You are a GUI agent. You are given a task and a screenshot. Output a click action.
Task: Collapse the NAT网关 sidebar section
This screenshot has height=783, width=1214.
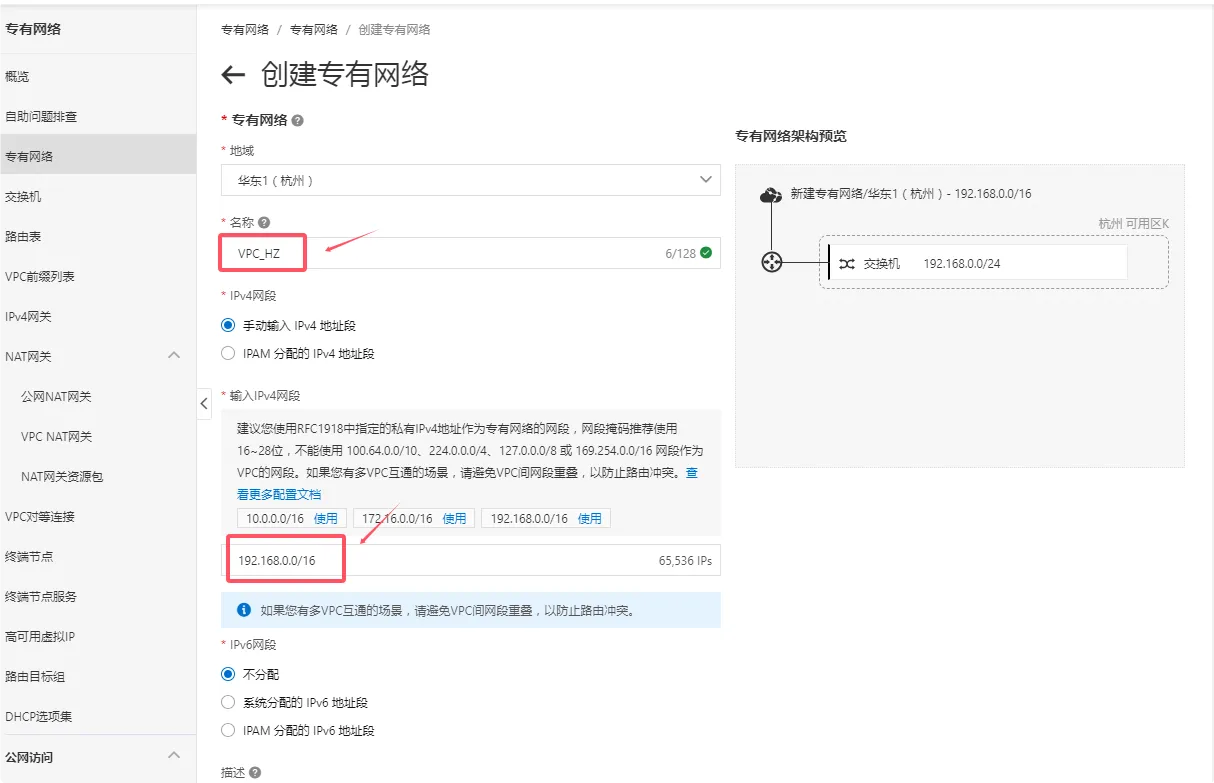coord(174,355)
